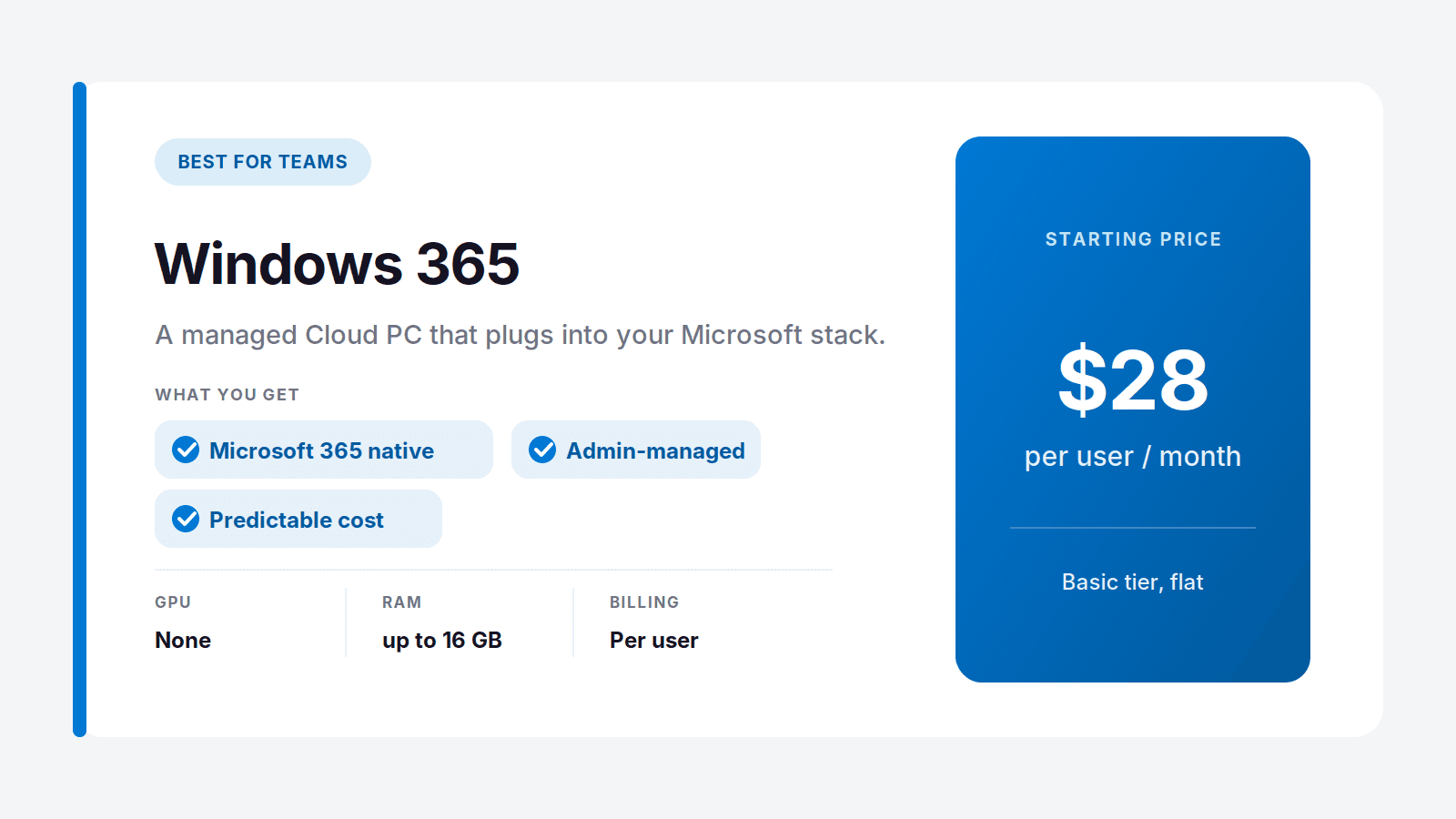
Task: Click the GPU value None
Action: pyautogui.click(x=183, y=640)
